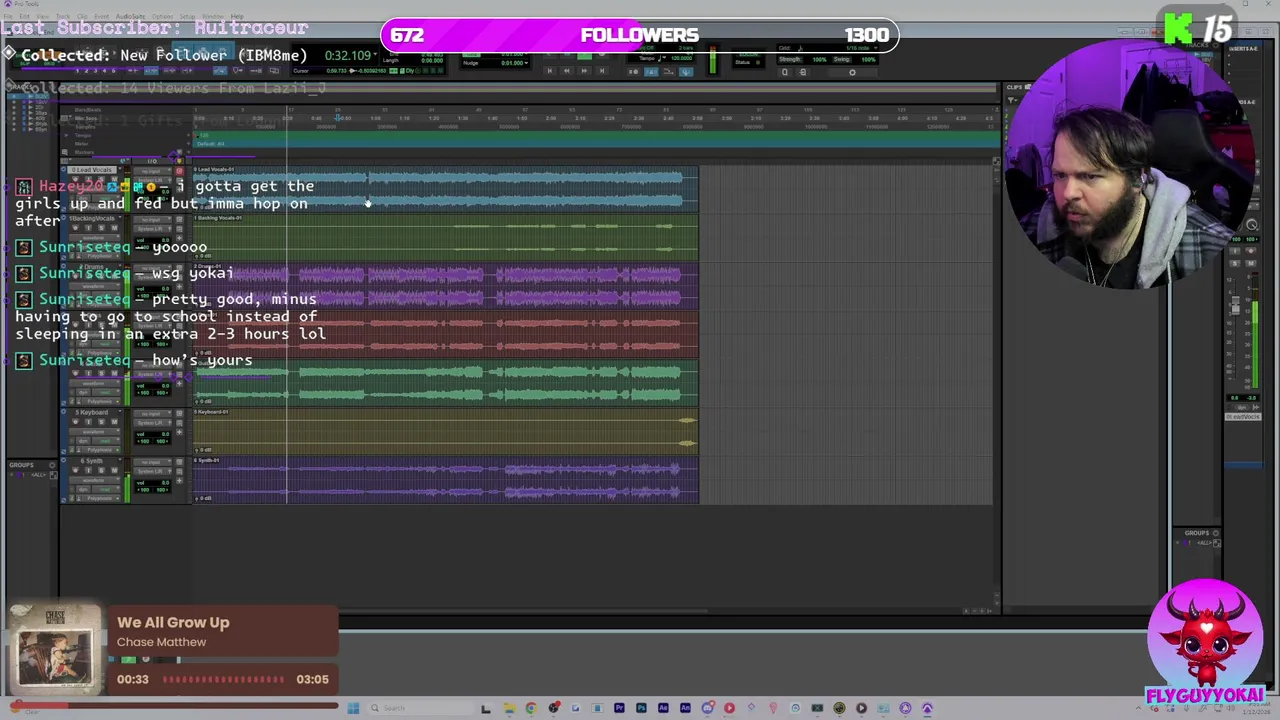Open Google Chrome from the taskbar
Viewport: 1280px width, 720px height.
(531, 708)
